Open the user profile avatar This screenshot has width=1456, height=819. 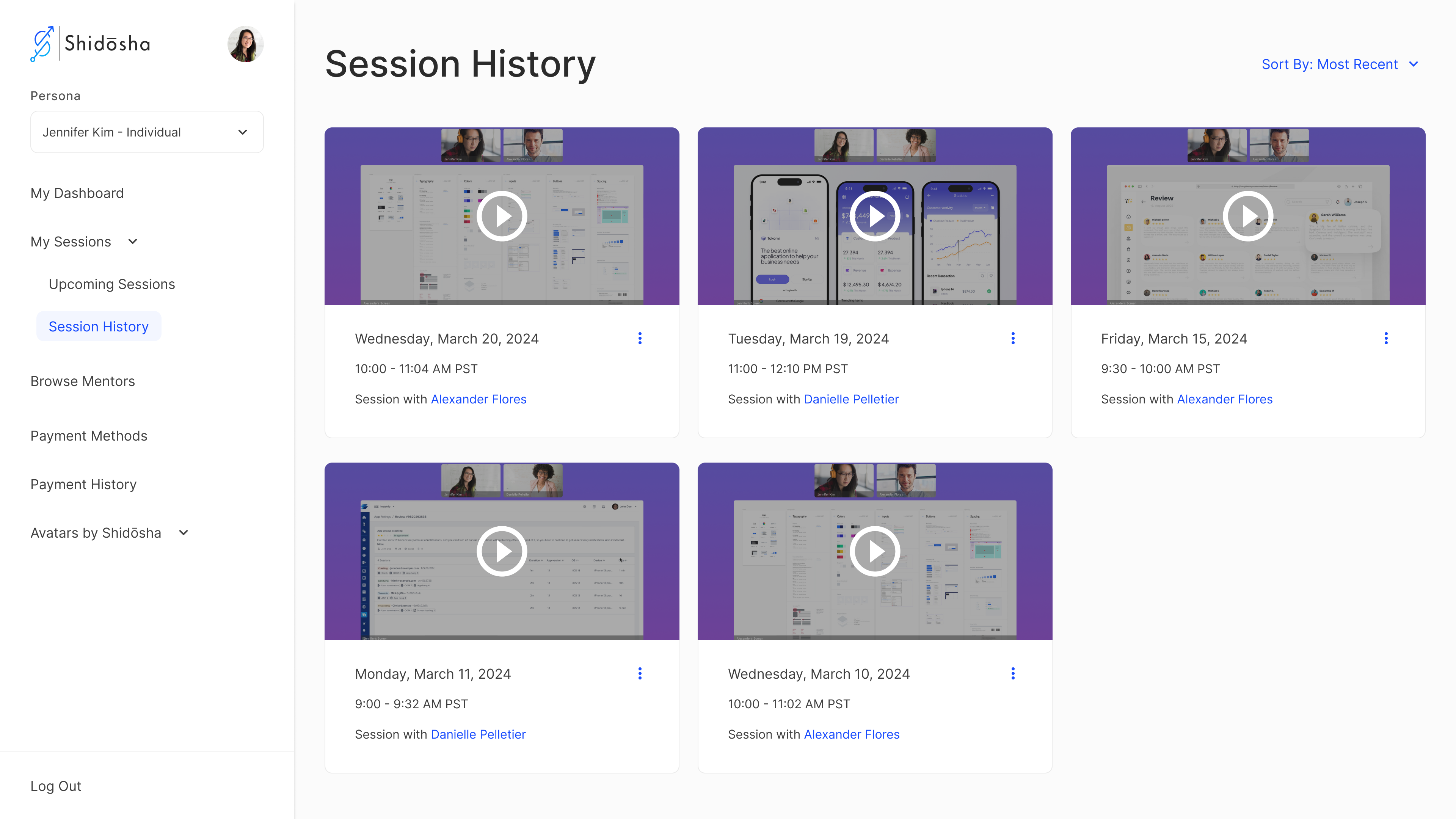point(245,44)
